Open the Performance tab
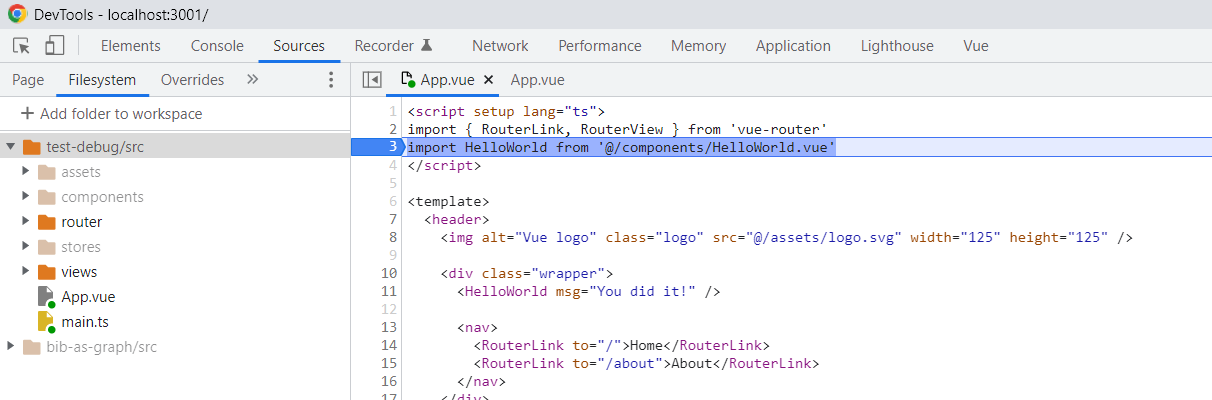 tap(600, 46)
